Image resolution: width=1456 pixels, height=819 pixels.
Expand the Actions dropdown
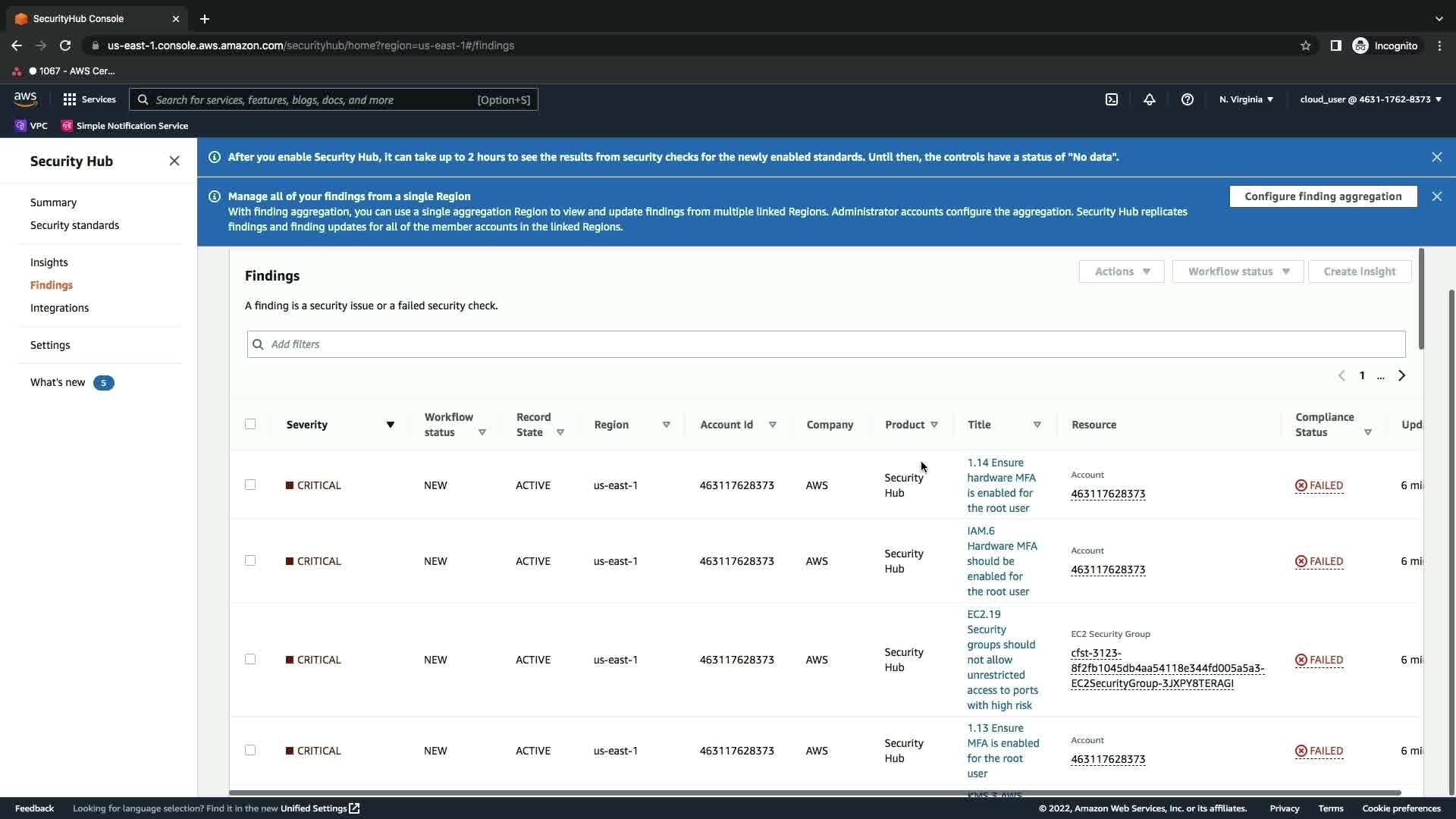coord(1121,271)
